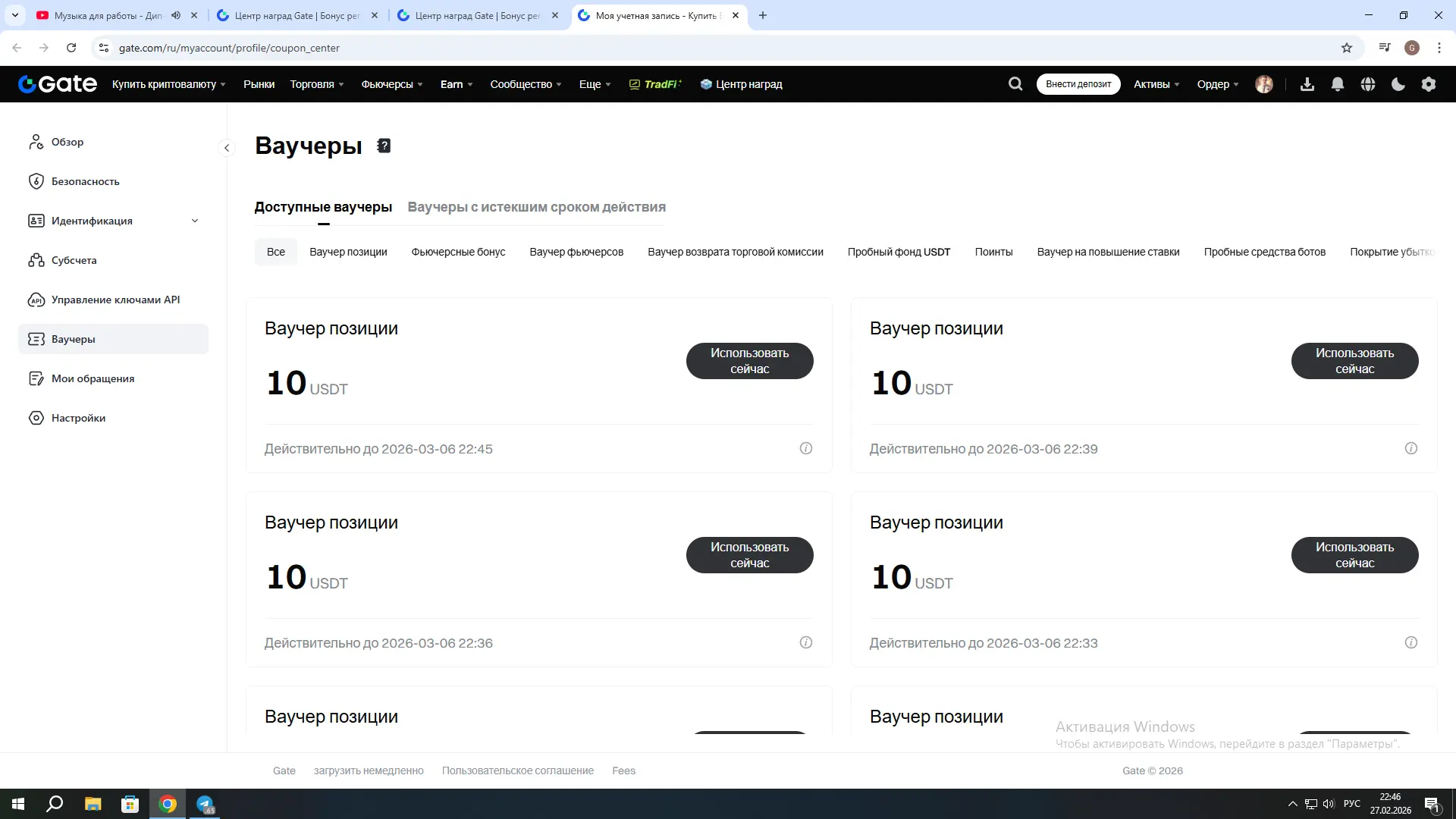Open Telegram from the Windows taskbar

(x=205, y=804)
